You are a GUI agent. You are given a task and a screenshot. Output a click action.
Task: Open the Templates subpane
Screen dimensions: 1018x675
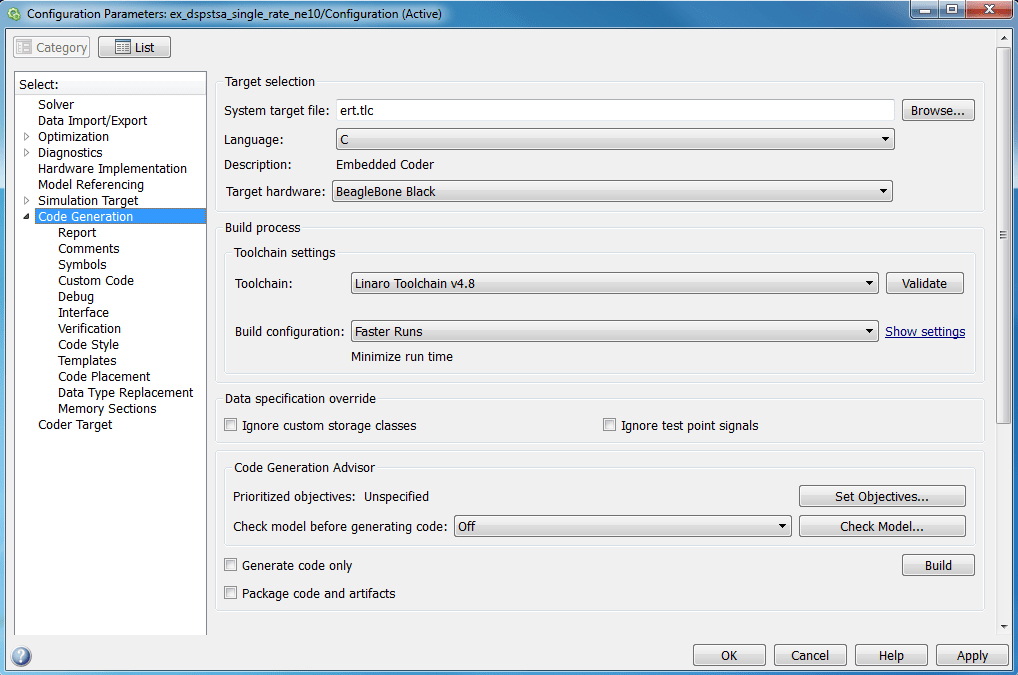point(87,361)
